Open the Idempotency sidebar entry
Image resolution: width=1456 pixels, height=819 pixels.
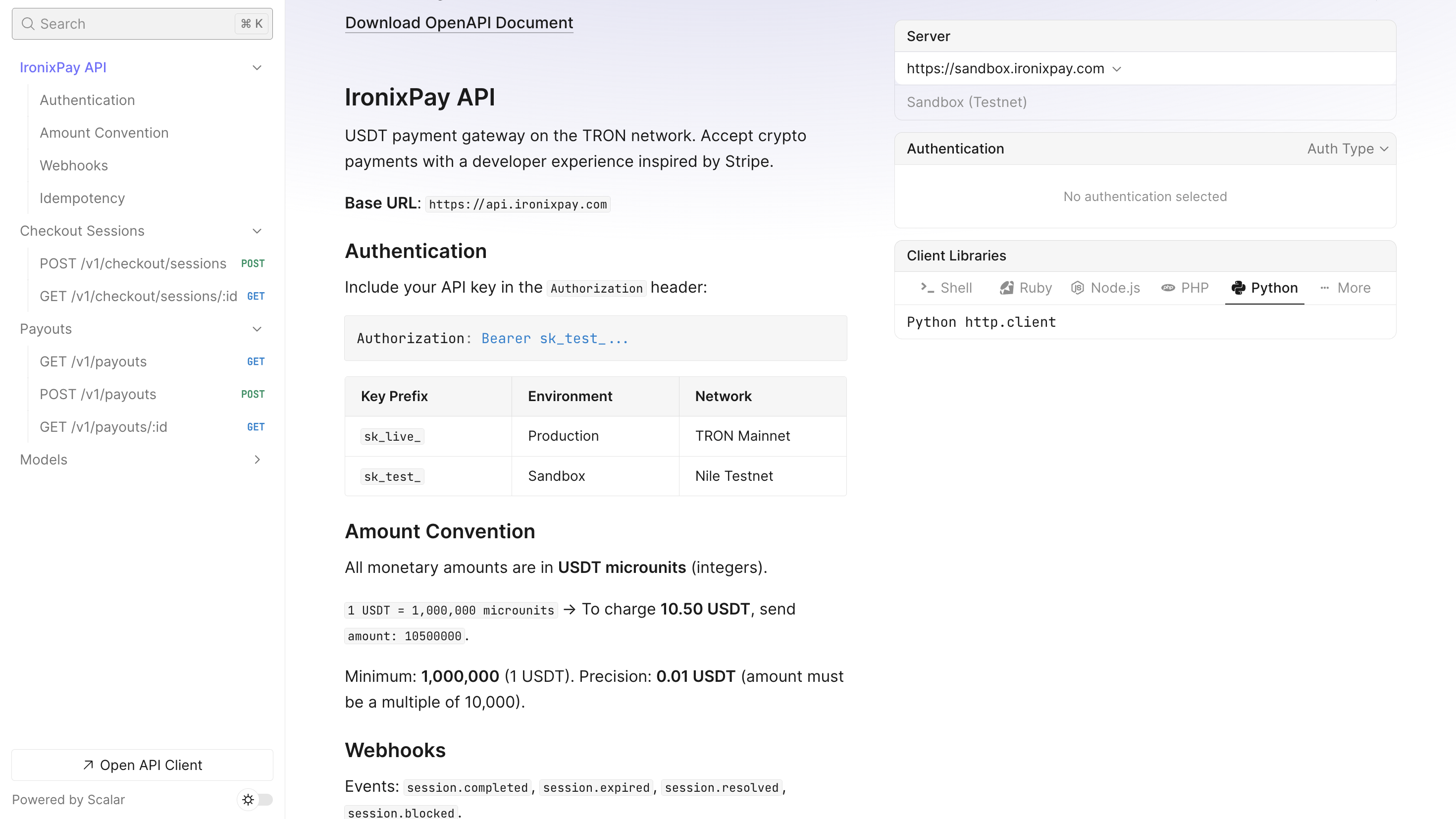[82, 198]
